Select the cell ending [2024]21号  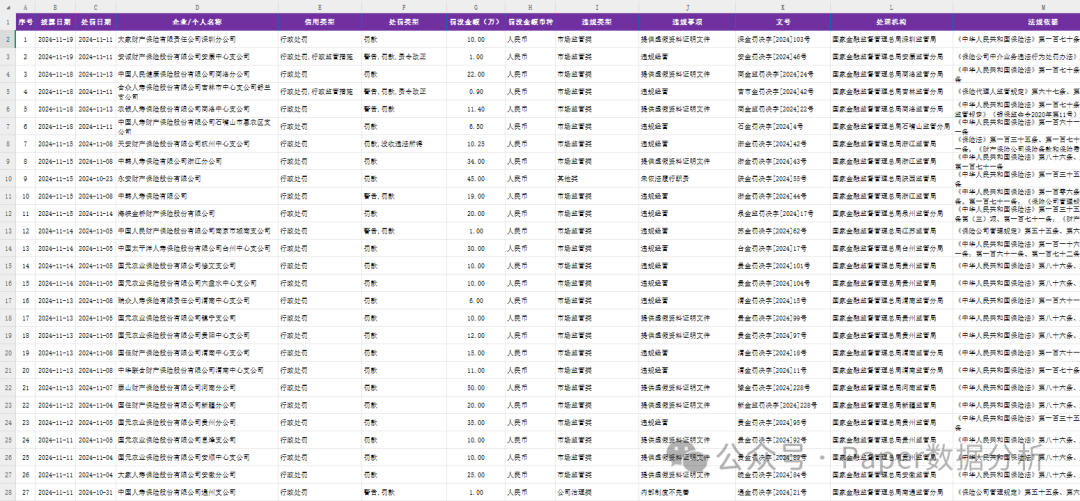(x=783, y=492)
